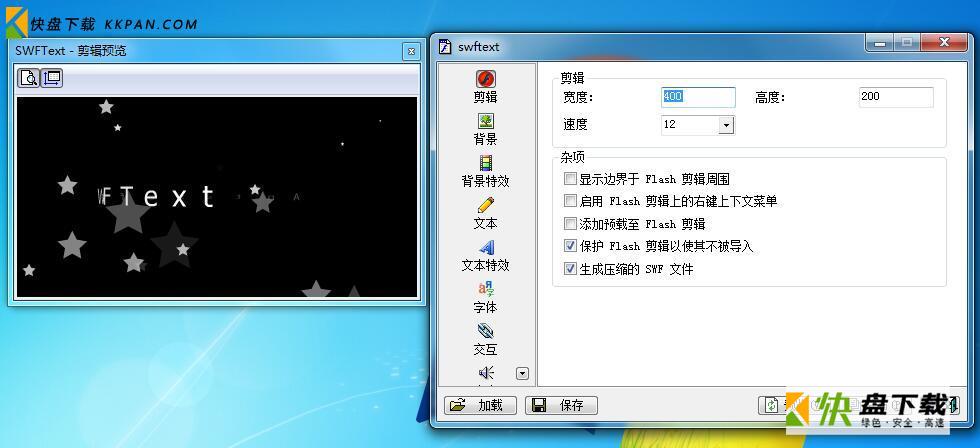Click the 保存 (save) button
This screenshot has width=980, height=448.
click(x=561, y=406)
